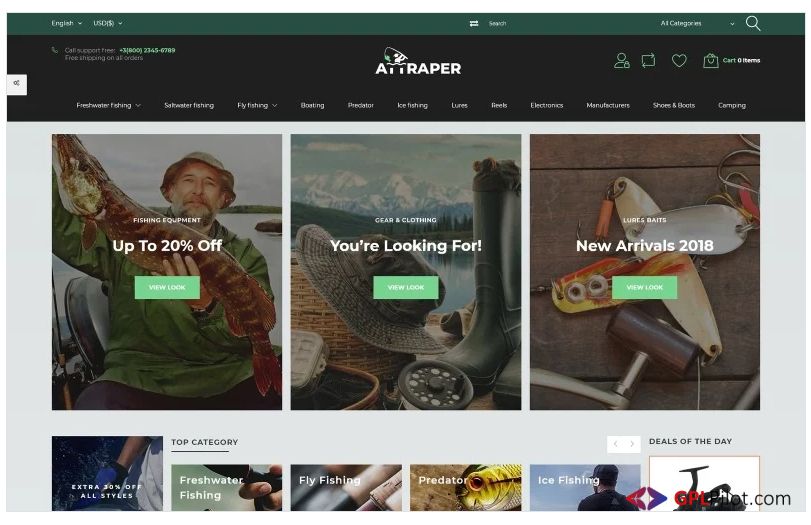Click the settings toggle icon on left edge

click(17, 83)
